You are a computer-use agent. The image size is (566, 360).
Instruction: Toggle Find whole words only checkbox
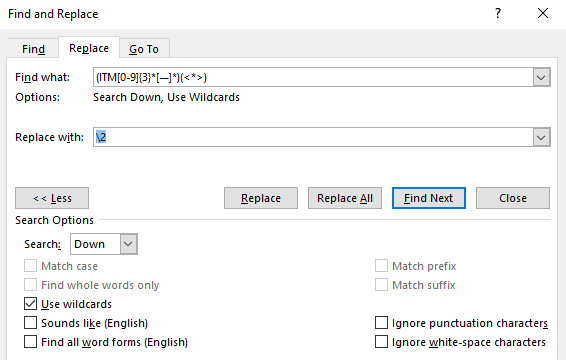[x=30, y=285]
